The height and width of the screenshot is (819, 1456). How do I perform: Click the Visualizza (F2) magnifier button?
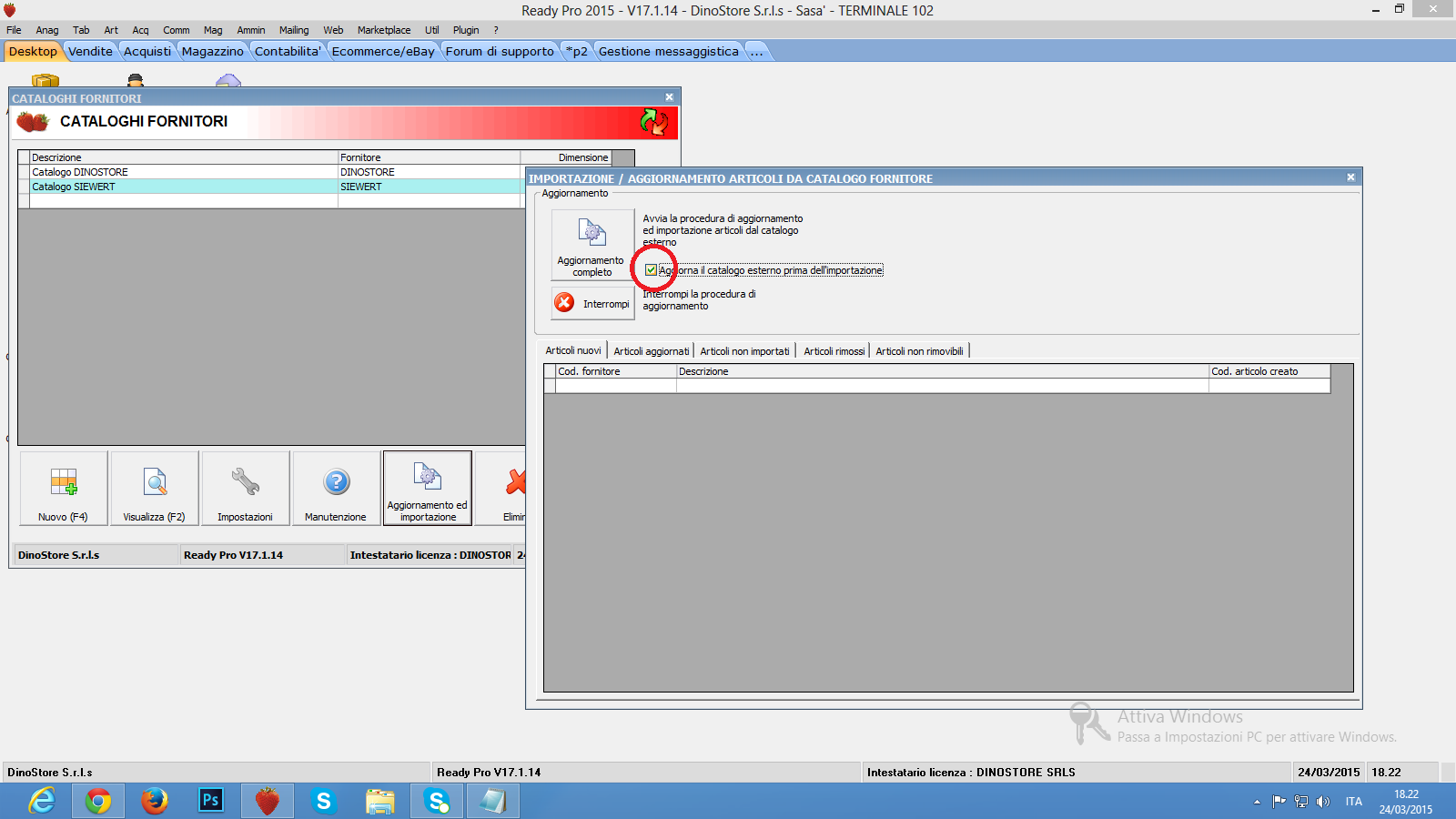click(155, 489)
